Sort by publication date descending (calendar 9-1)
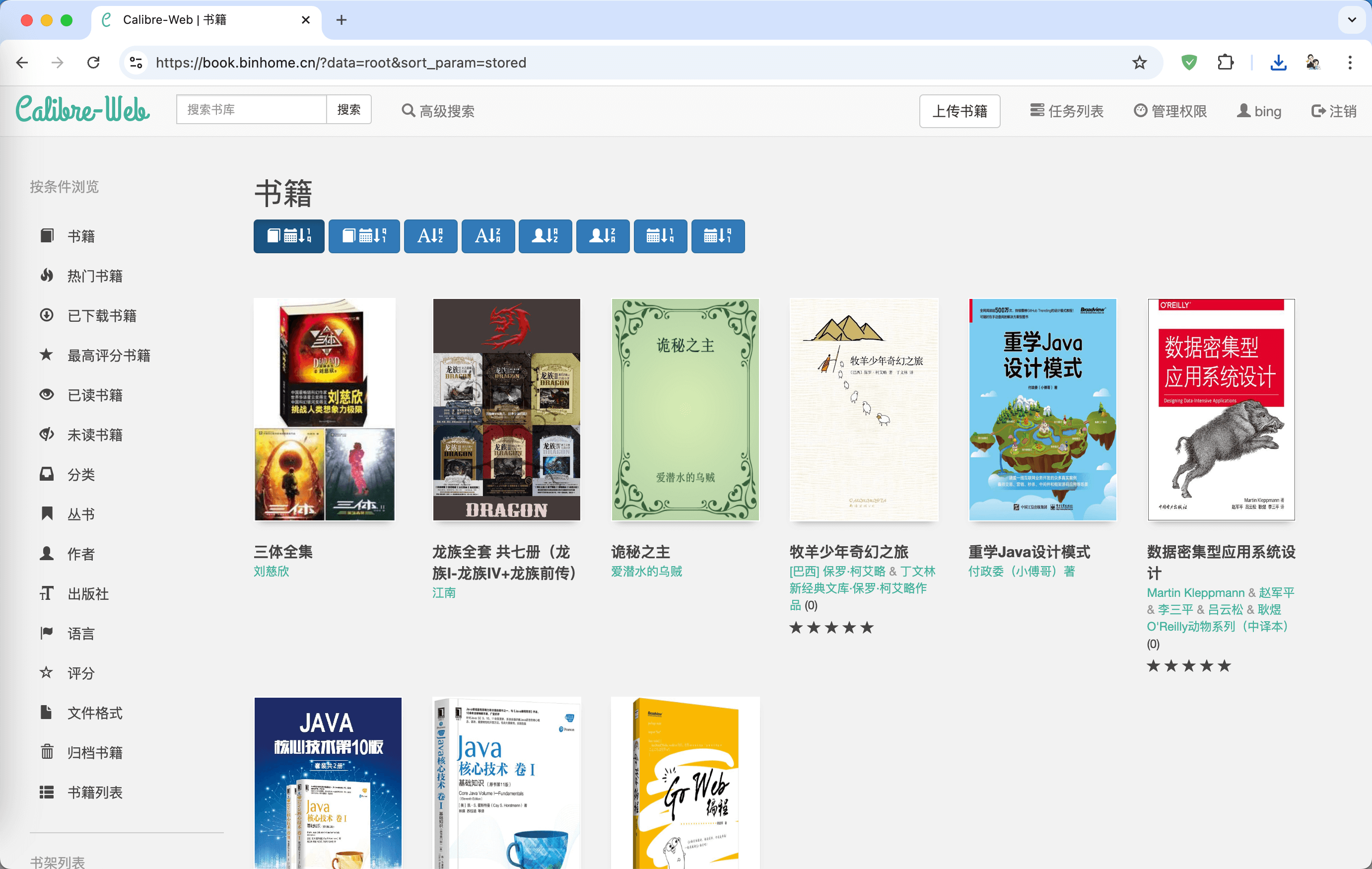The height and width of the screenshot is (869, 1372). point(718,236)
